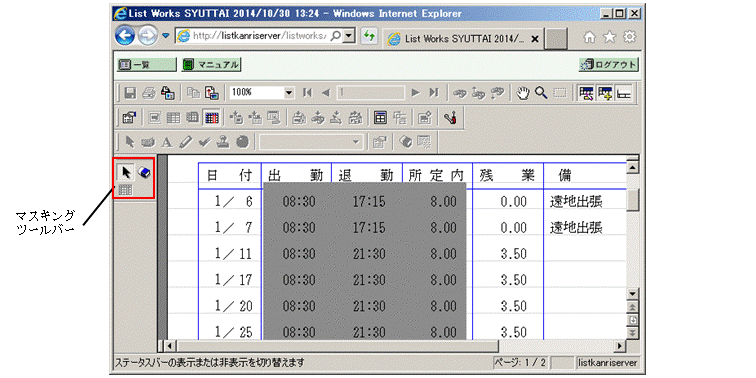The image size is (756, 378).
Task: Select the checkmark annotation tool
Action: pyautogui.click(x=204, y=142)
